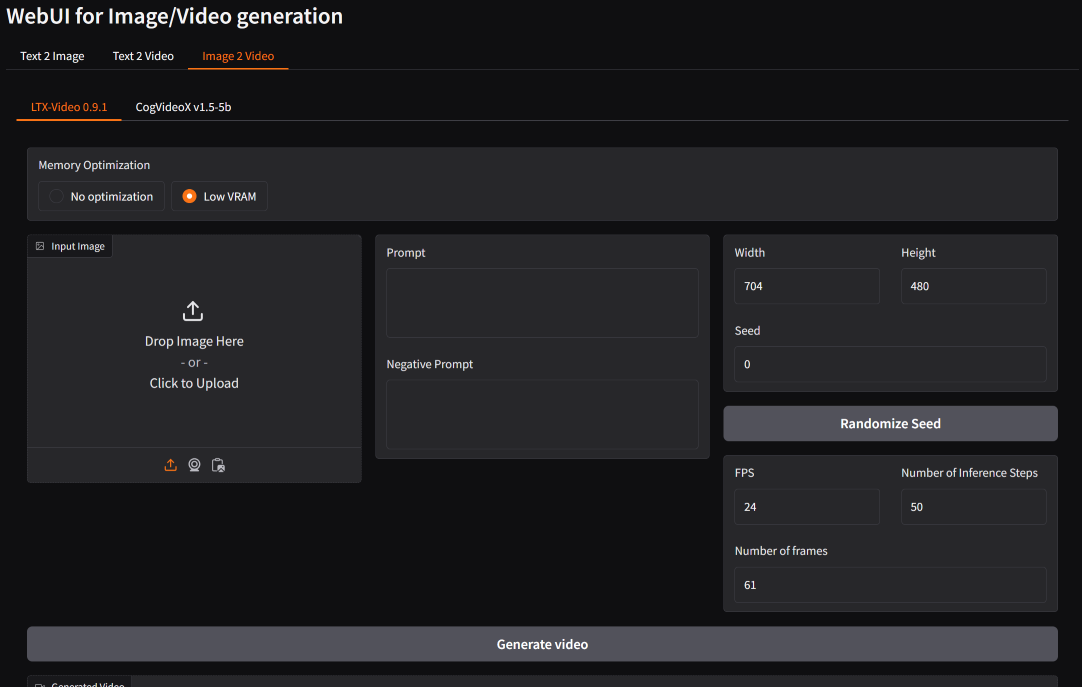This screenshot has height=687, width=1082.
Task: Click the Generate video button
Action: (x=542, y=644)
